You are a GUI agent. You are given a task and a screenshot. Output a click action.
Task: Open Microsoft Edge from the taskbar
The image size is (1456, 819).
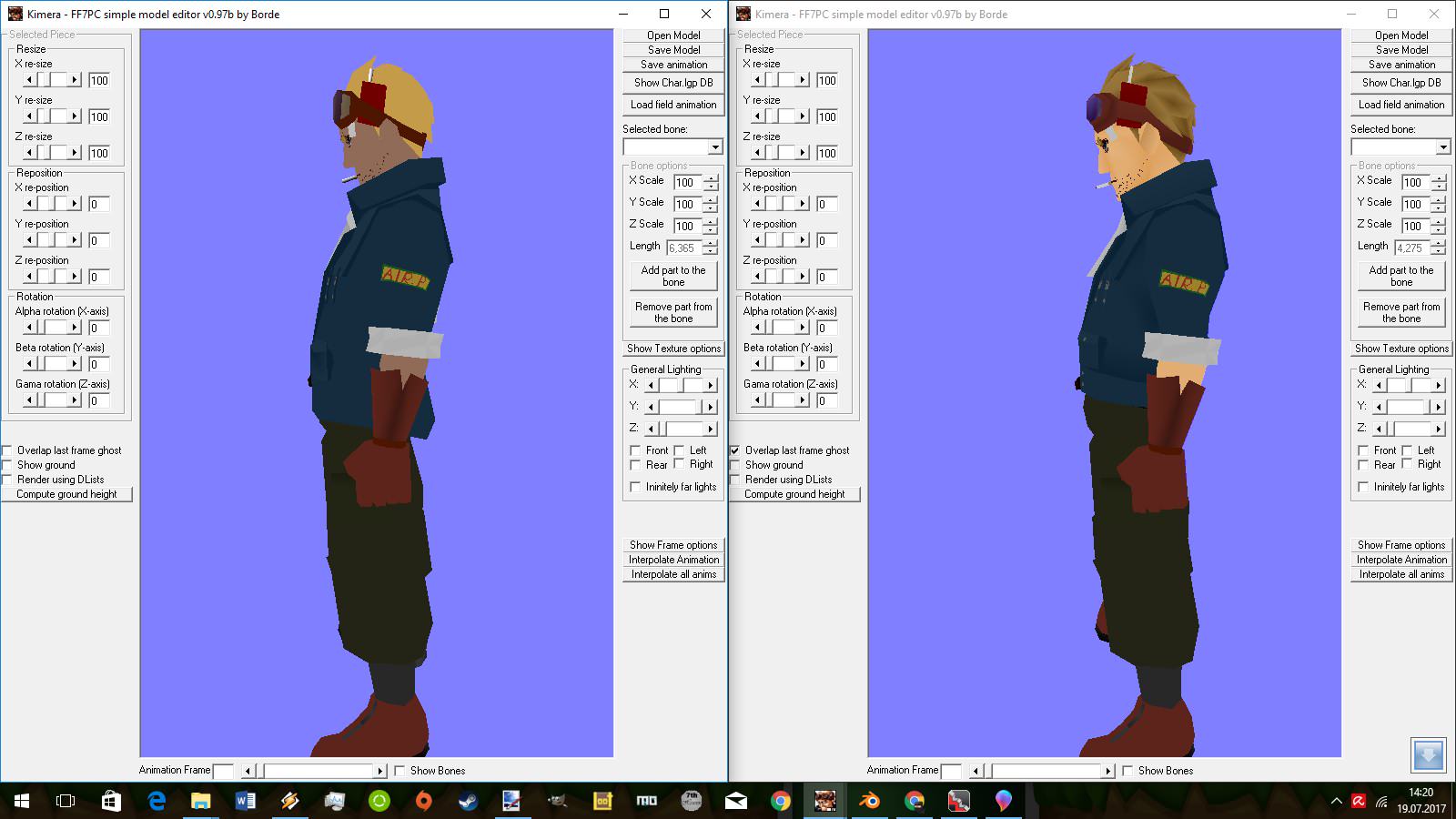tap(157, 801)
